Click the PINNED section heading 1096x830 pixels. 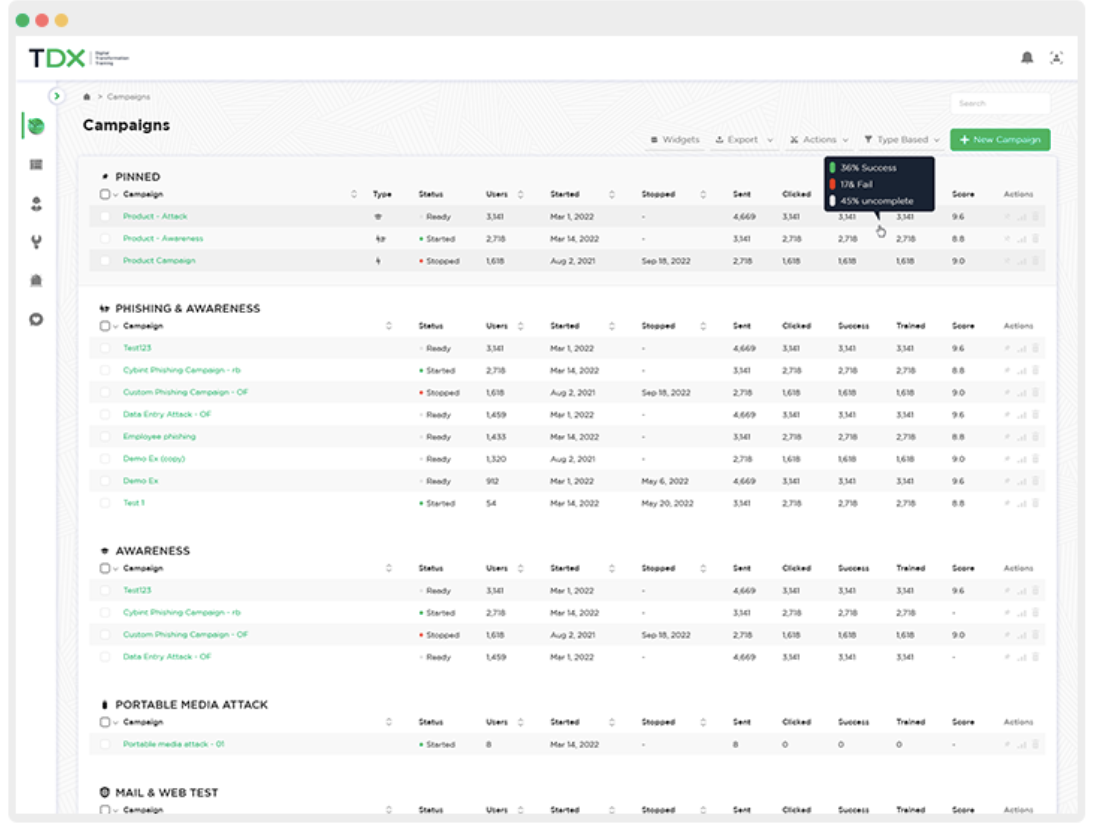click(138, 177)
